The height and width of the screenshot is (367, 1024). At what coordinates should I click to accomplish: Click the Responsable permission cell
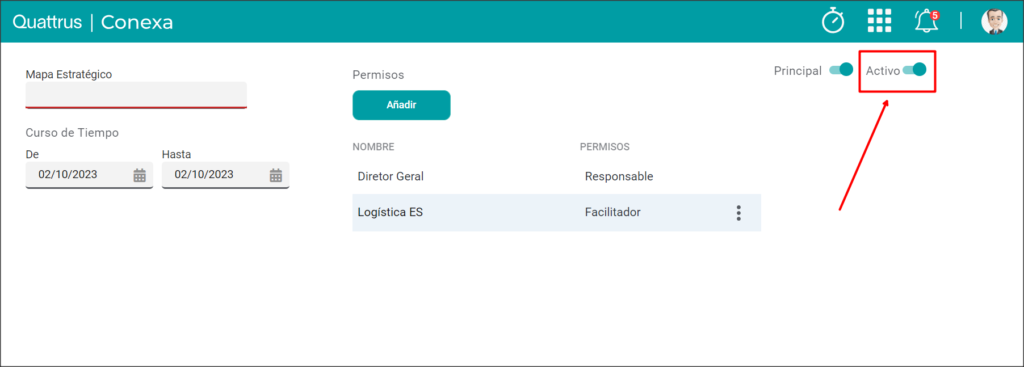coord(619,176)
